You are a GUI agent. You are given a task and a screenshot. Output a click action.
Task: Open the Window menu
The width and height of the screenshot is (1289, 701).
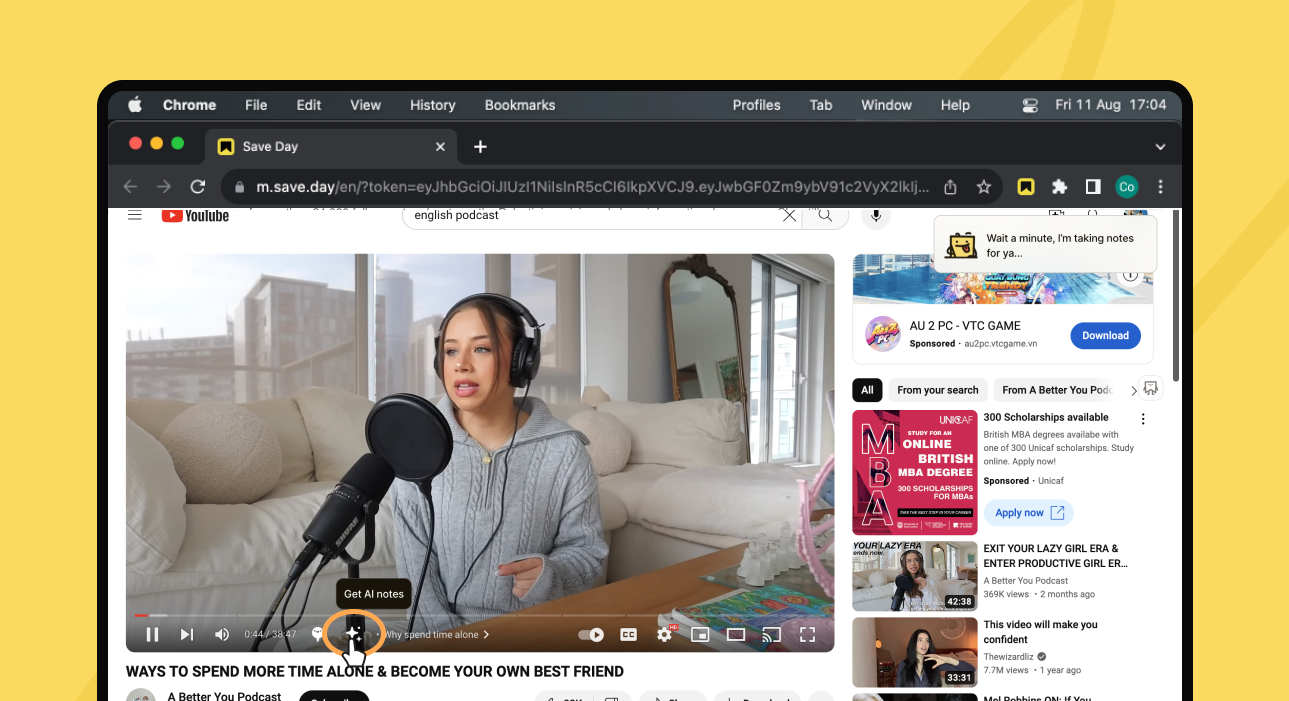887,105
